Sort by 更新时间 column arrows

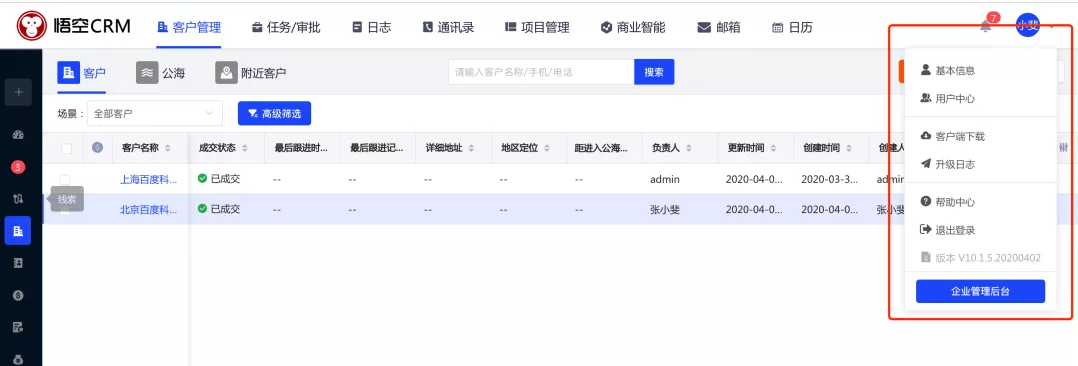click(773, 148)
